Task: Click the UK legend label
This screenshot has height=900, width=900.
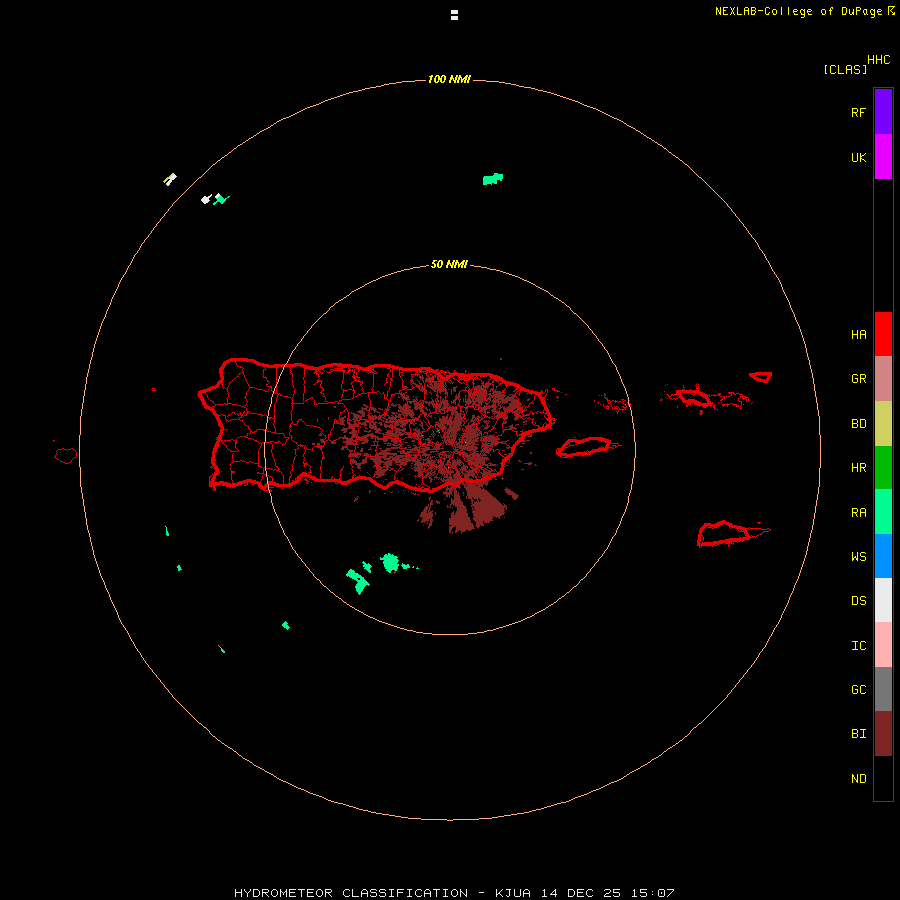Action: coord(858,157)
